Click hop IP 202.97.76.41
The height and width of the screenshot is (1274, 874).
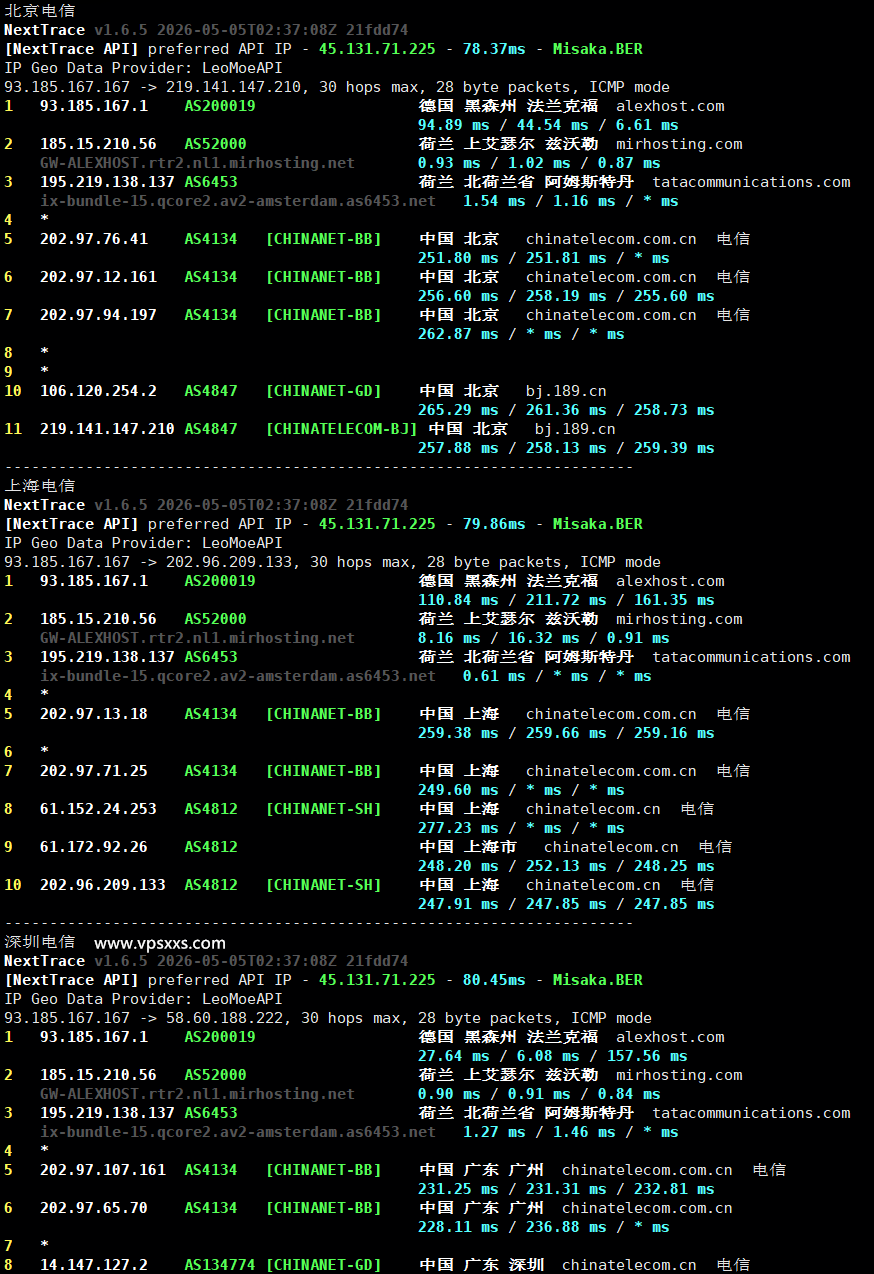94,239
